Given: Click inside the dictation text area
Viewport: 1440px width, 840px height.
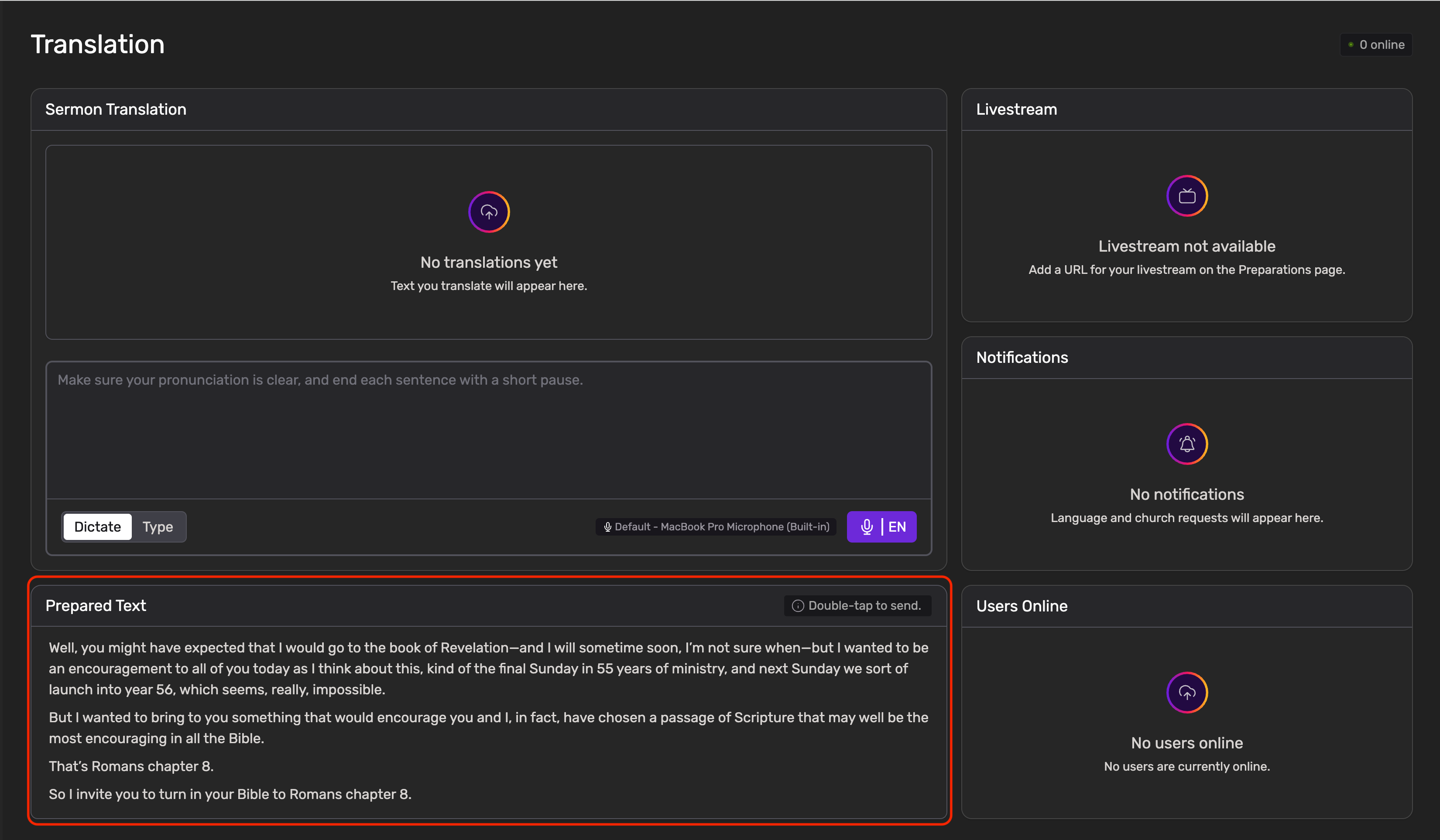Looking at the screenshot, I should [489, 434].
